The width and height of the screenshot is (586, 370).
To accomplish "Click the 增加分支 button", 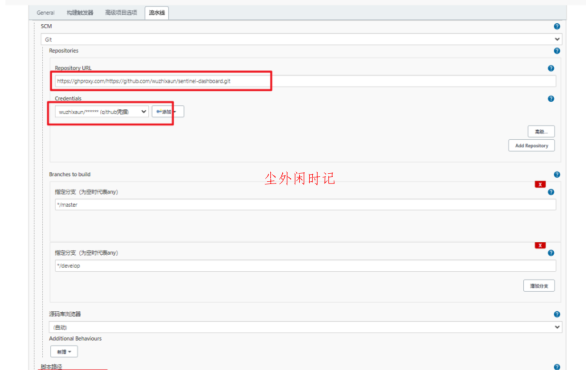I will [x=539, y=286].
